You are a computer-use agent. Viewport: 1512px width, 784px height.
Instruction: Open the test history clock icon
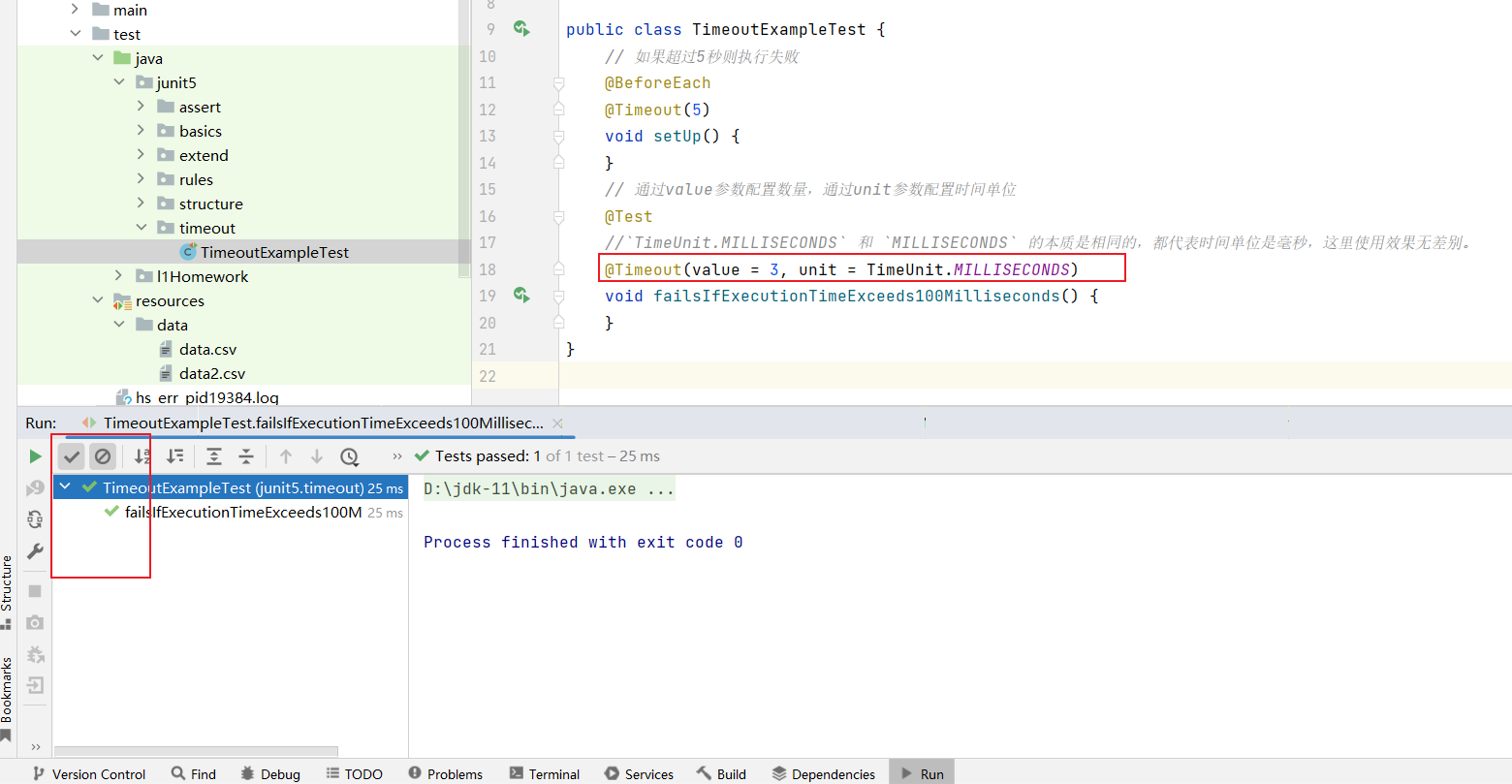[350, 456]
